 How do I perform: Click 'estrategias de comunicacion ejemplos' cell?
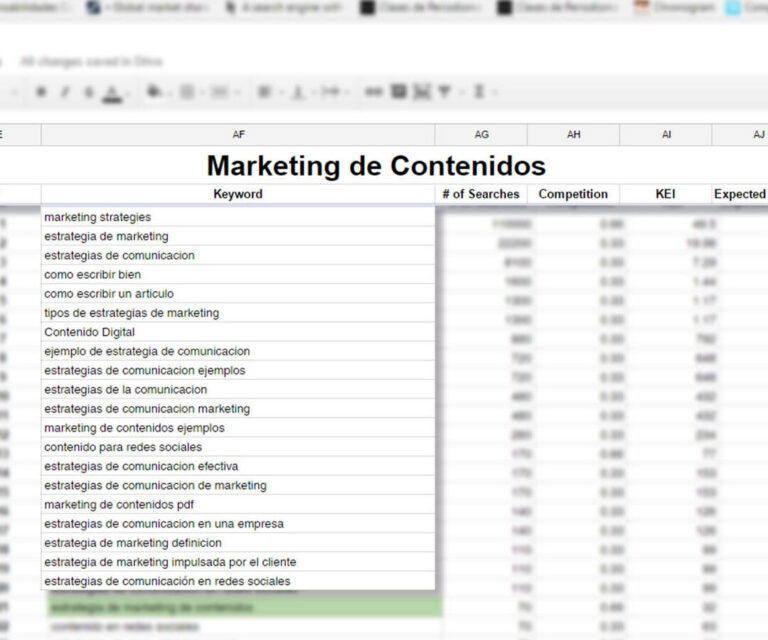[x=238, y=370]
